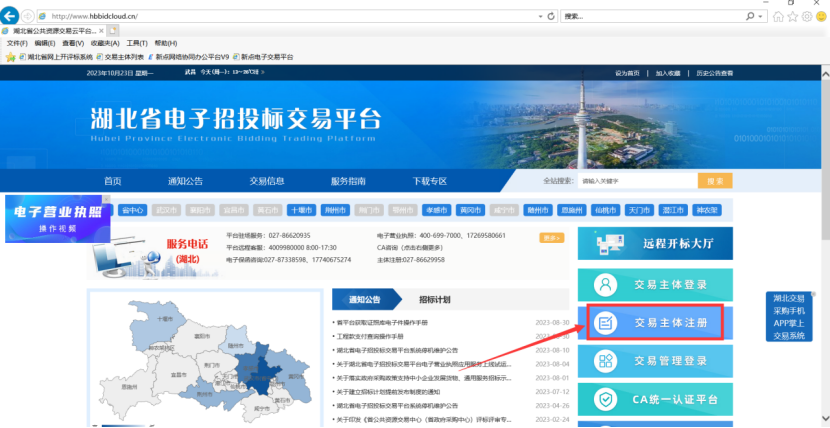Open the 收藏夹(A) menu
830x428 pixels.
pyautogui.click(x=105, y=44)
